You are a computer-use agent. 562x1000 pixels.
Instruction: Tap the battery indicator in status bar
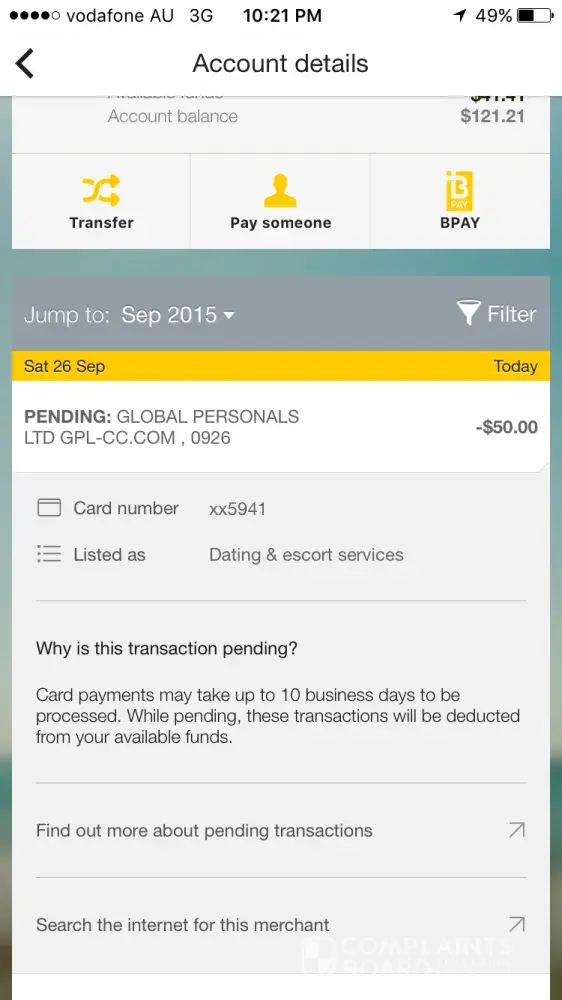coord(535,15)
